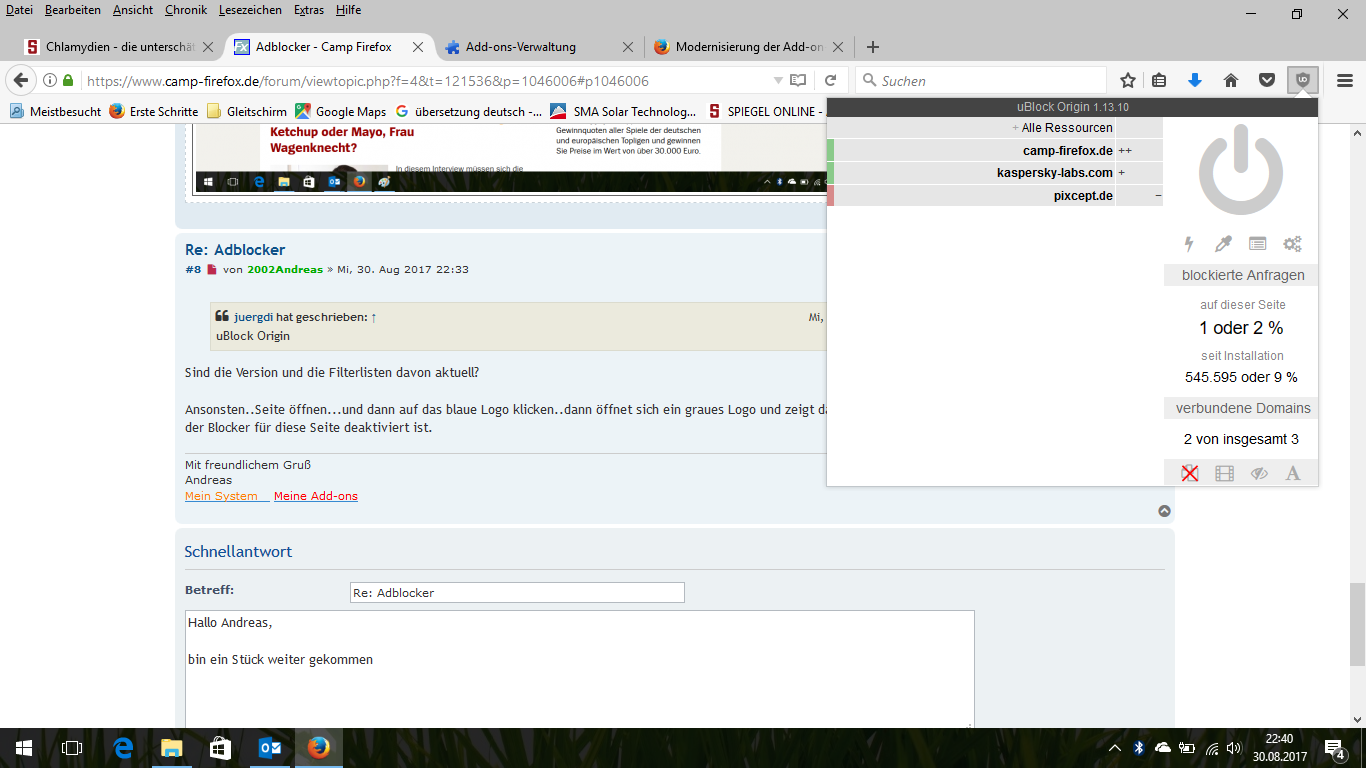Open a new tab

(873, 47)
